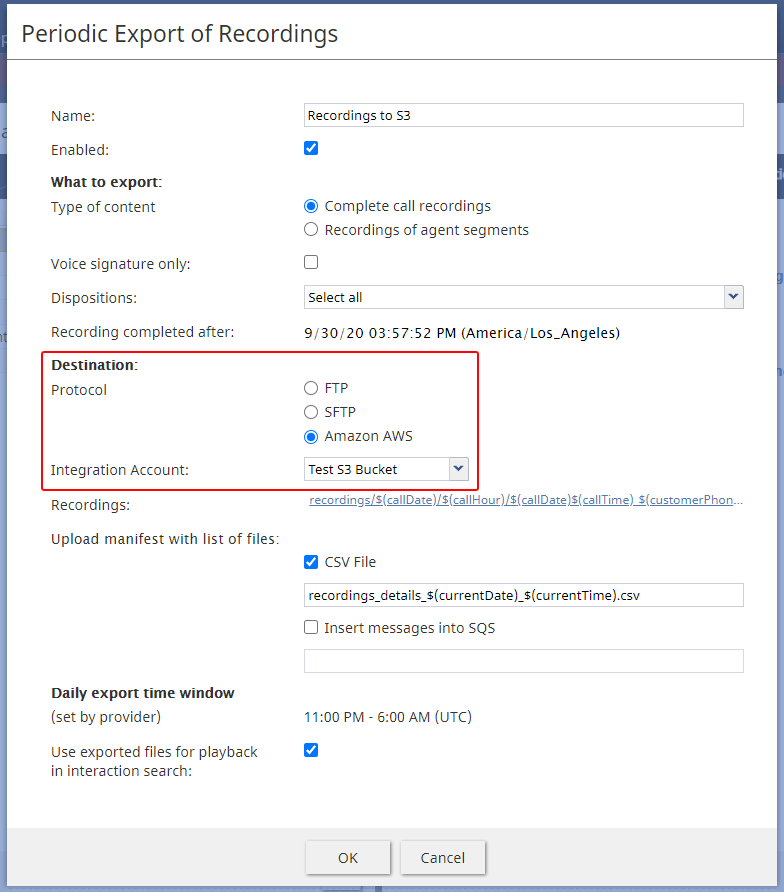Choose SFTP protocol

pyautogui.click(x=311, y=412)
